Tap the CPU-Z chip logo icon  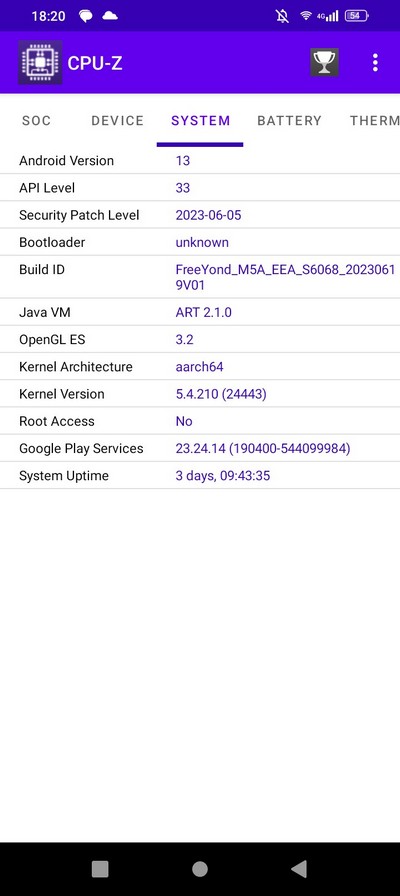point(40,62)
